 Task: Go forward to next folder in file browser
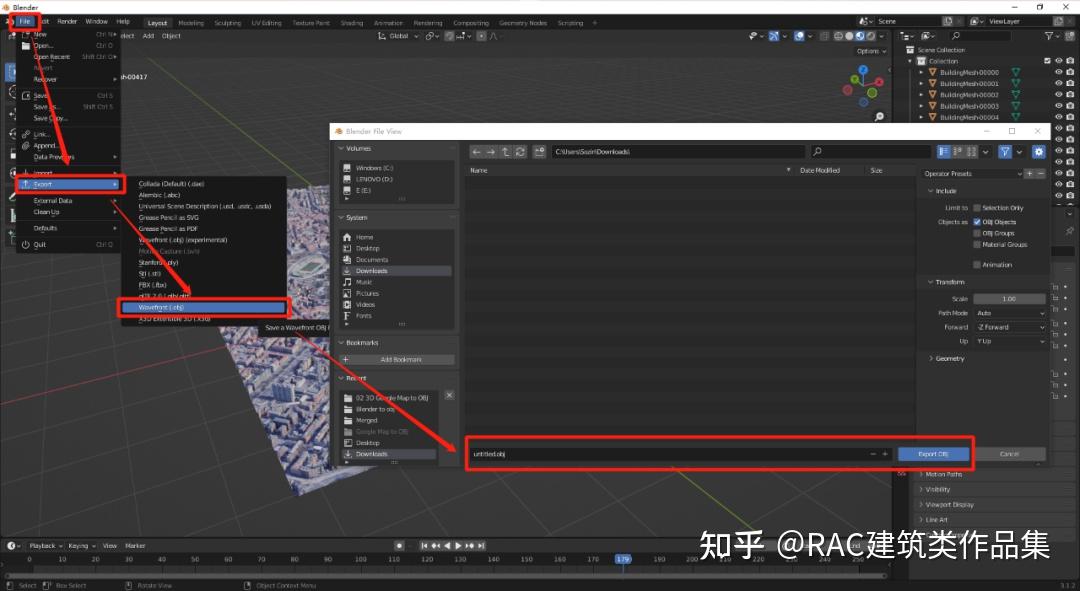pyautogui.click(x=491, y=152)
